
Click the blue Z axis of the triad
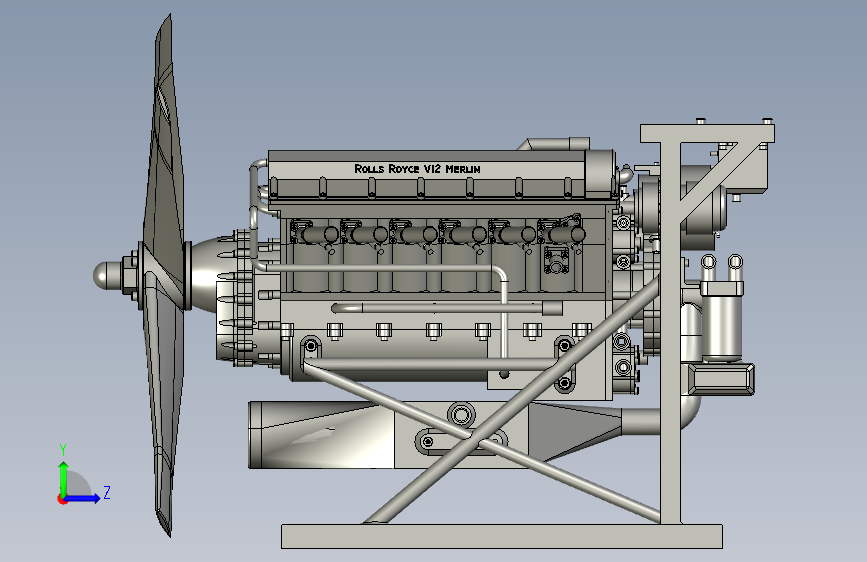(x=83, y=498)
